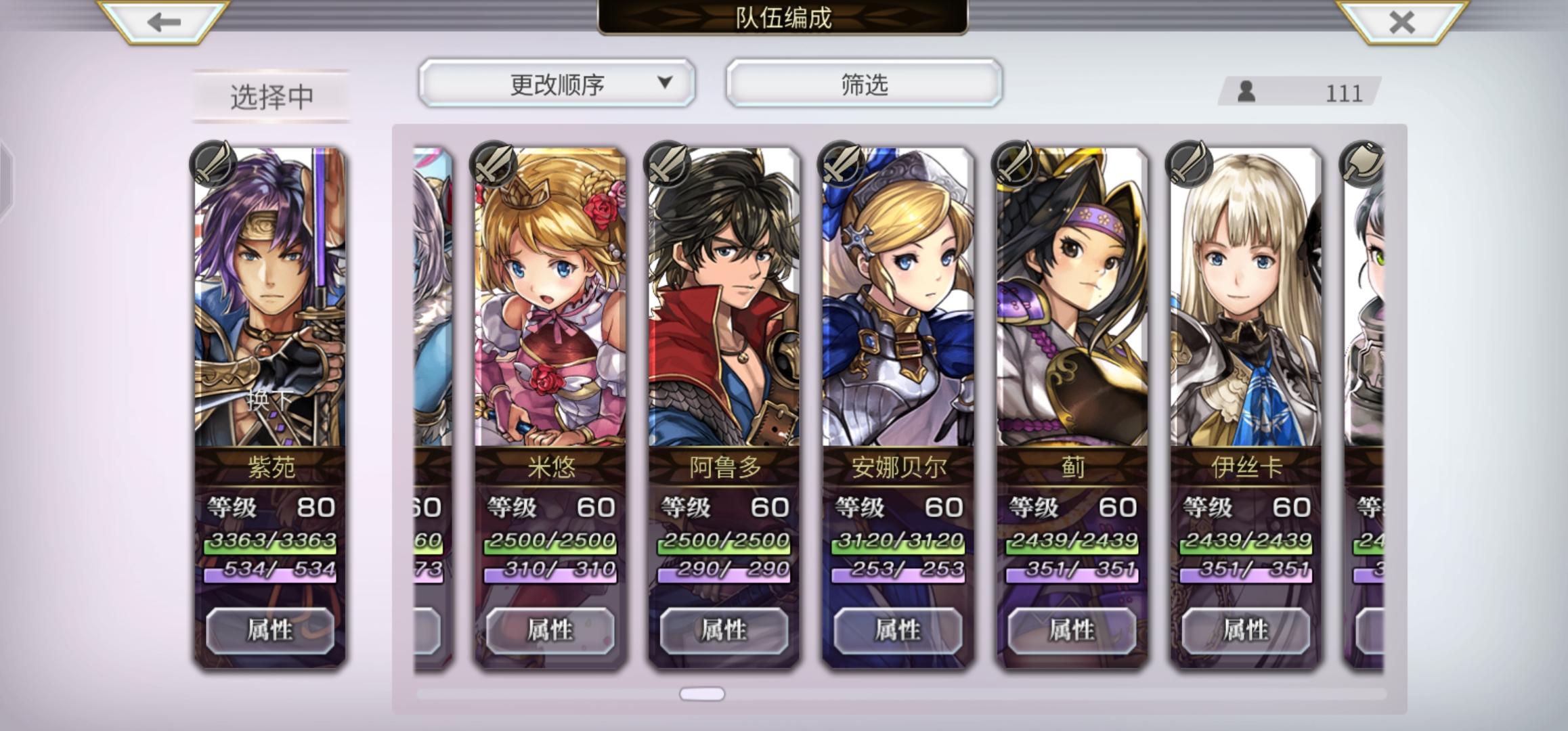Tap the sword icon on 安娜贝尔's card
This screenshot has height=731, width=1568.
841,162
